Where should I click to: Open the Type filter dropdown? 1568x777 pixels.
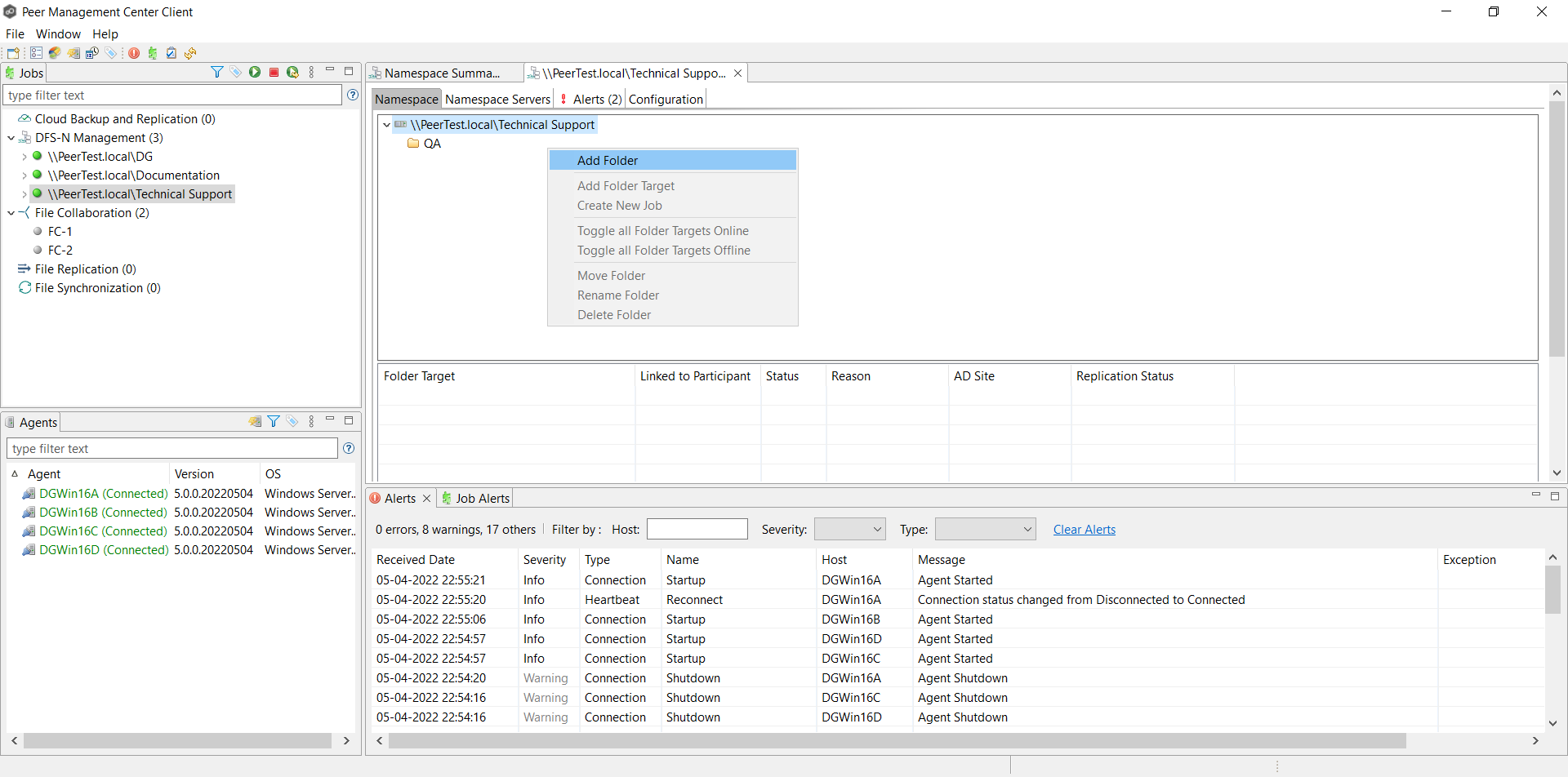(x=986, y=529)
